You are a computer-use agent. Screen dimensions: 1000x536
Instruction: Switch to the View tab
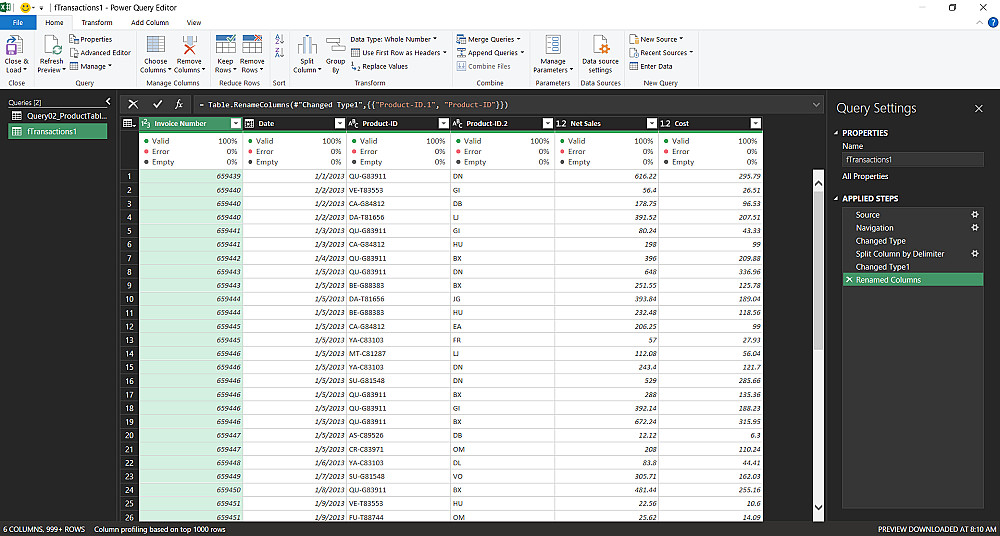point(194,22)
